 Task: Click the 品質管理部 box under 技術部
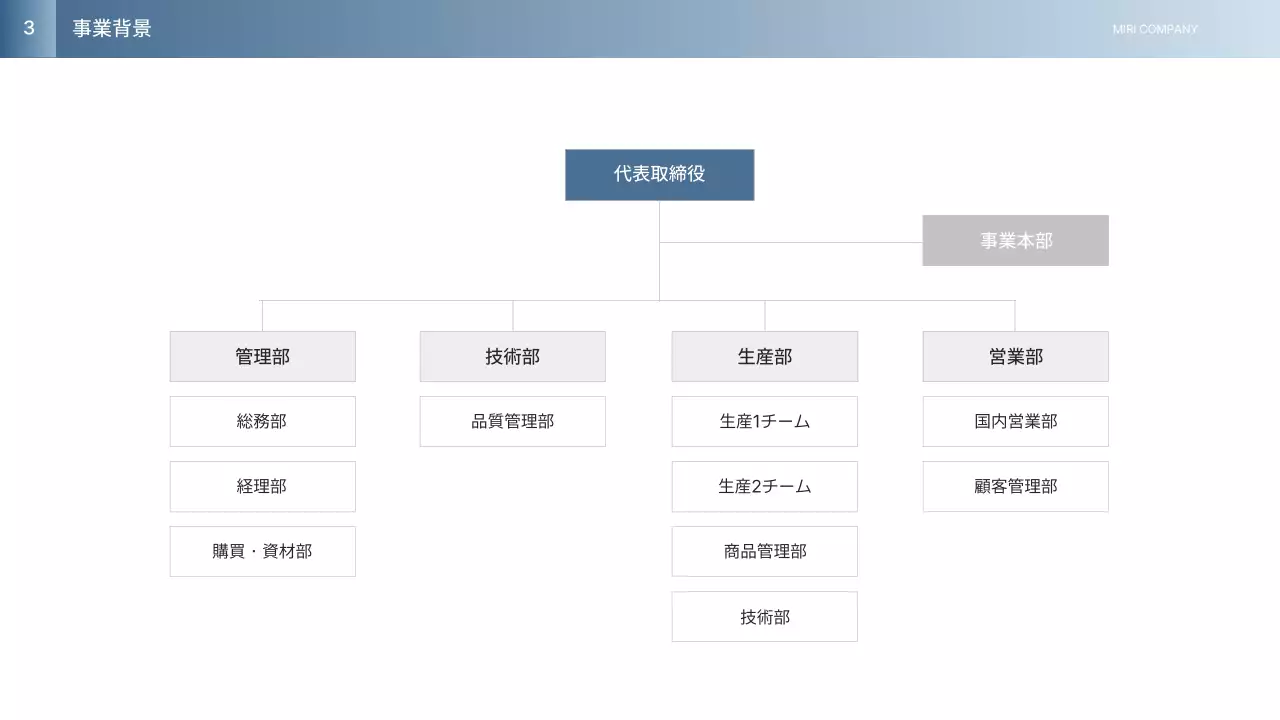512,421
